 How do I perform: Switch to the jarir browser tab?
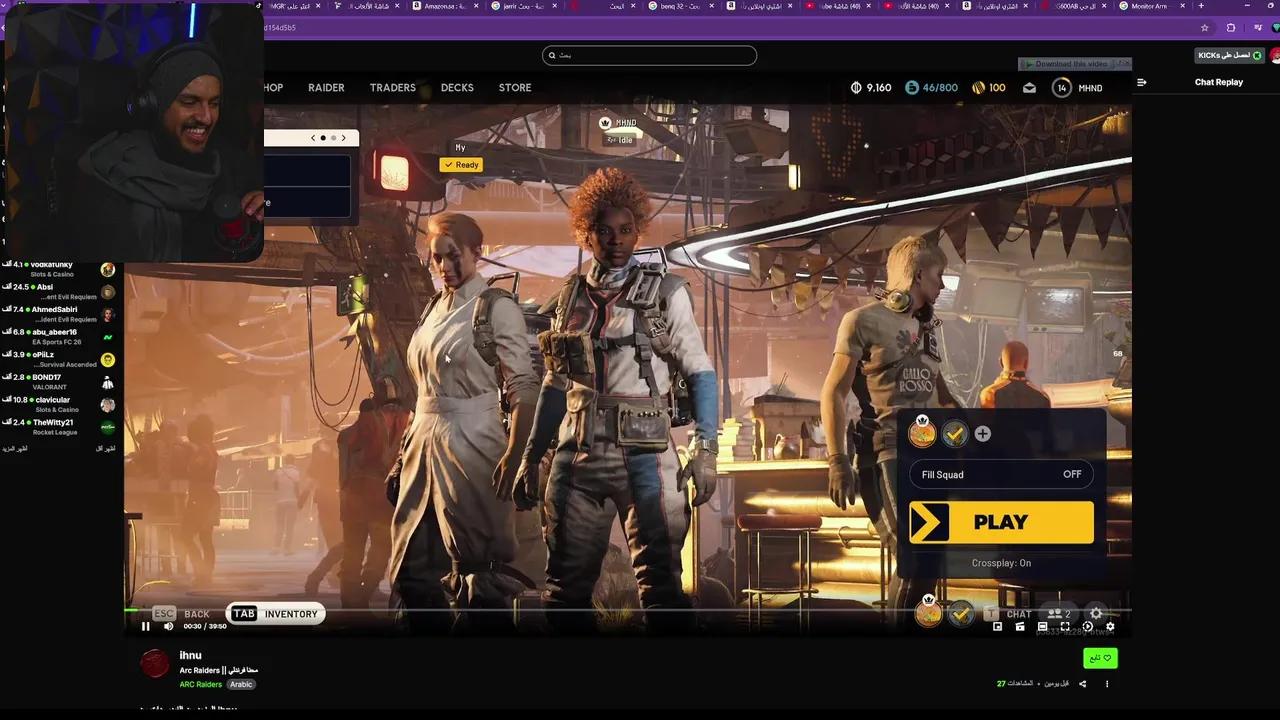pyautogui.click(x=524, y=6)
